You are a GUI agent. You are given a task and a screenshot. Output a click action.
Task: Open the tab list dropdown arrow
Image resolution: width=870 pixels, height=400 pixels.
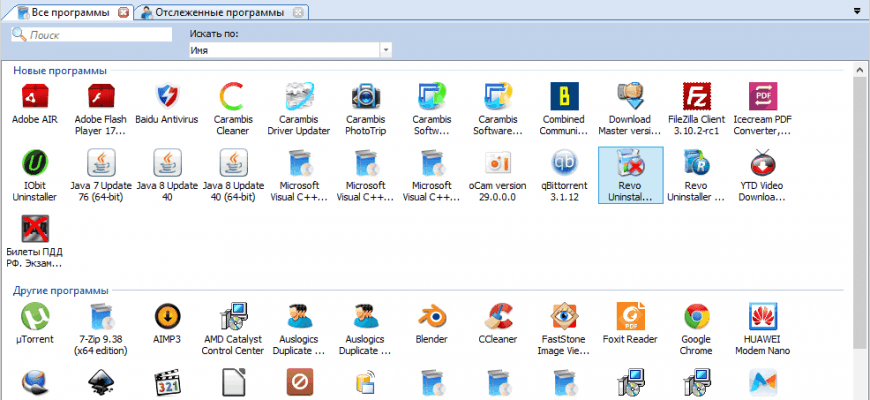(858, 11)
